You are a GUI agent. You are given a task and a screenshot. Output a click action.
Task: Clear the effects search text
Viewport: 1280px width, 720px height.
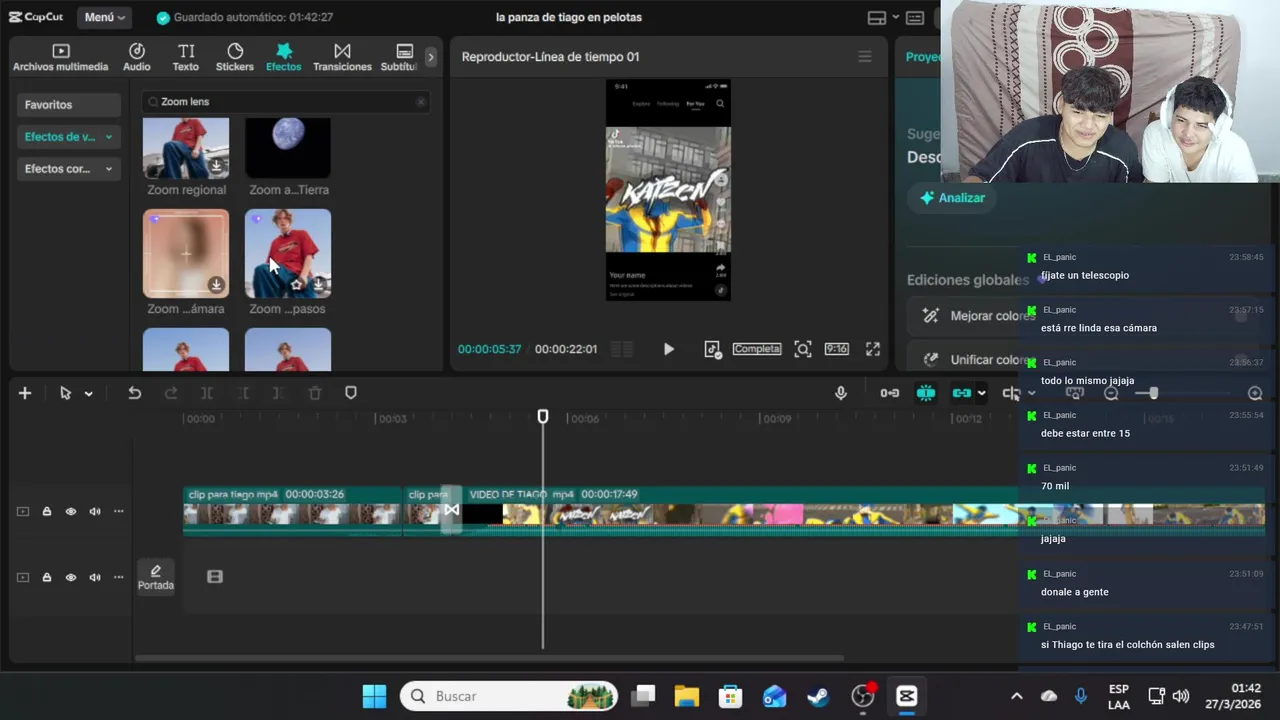tap(421, 101)
